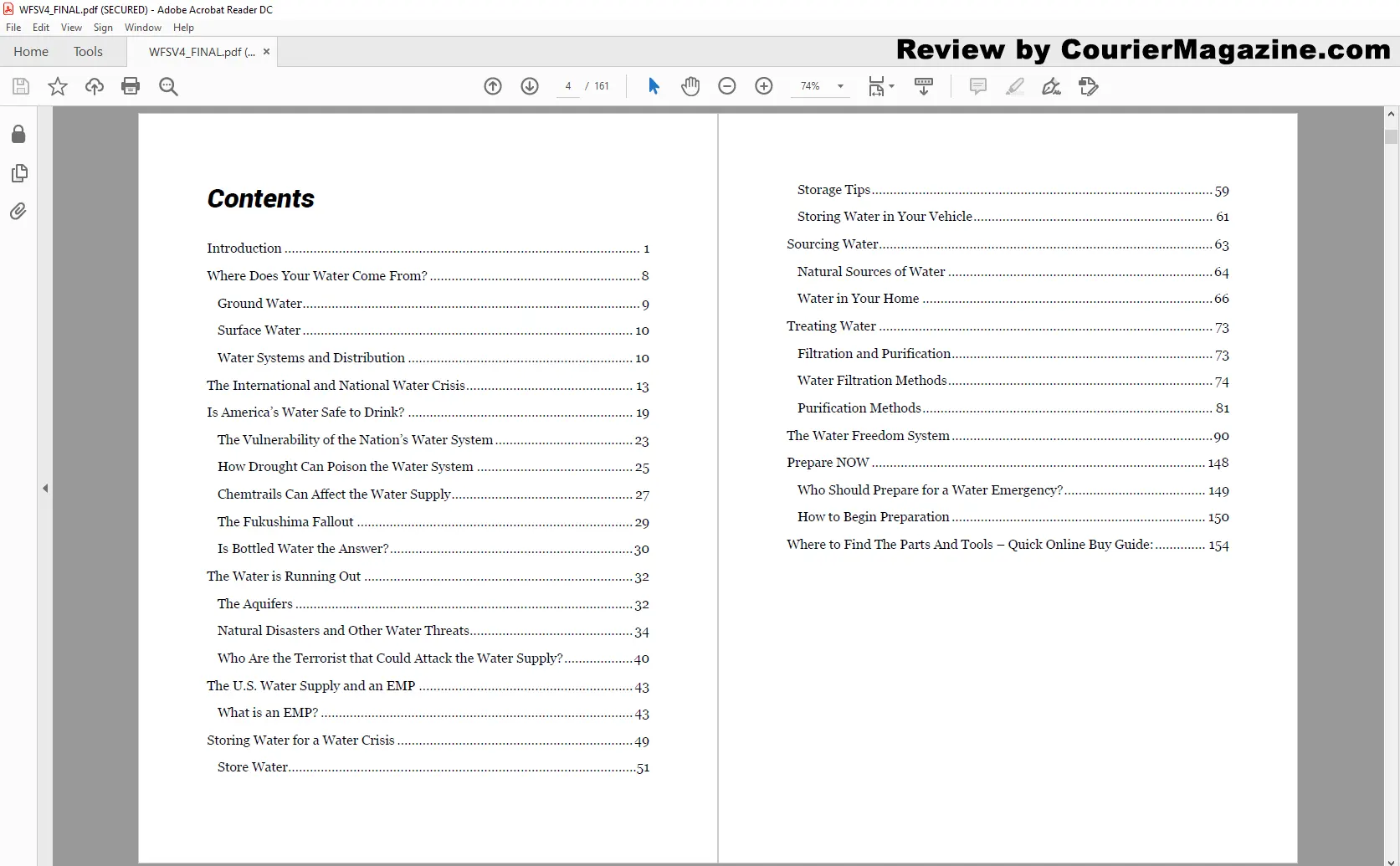Select the WFSV4_FINAL.pdf document tab
Viewport: 1400px width, 866px height.
pos(202,52)
